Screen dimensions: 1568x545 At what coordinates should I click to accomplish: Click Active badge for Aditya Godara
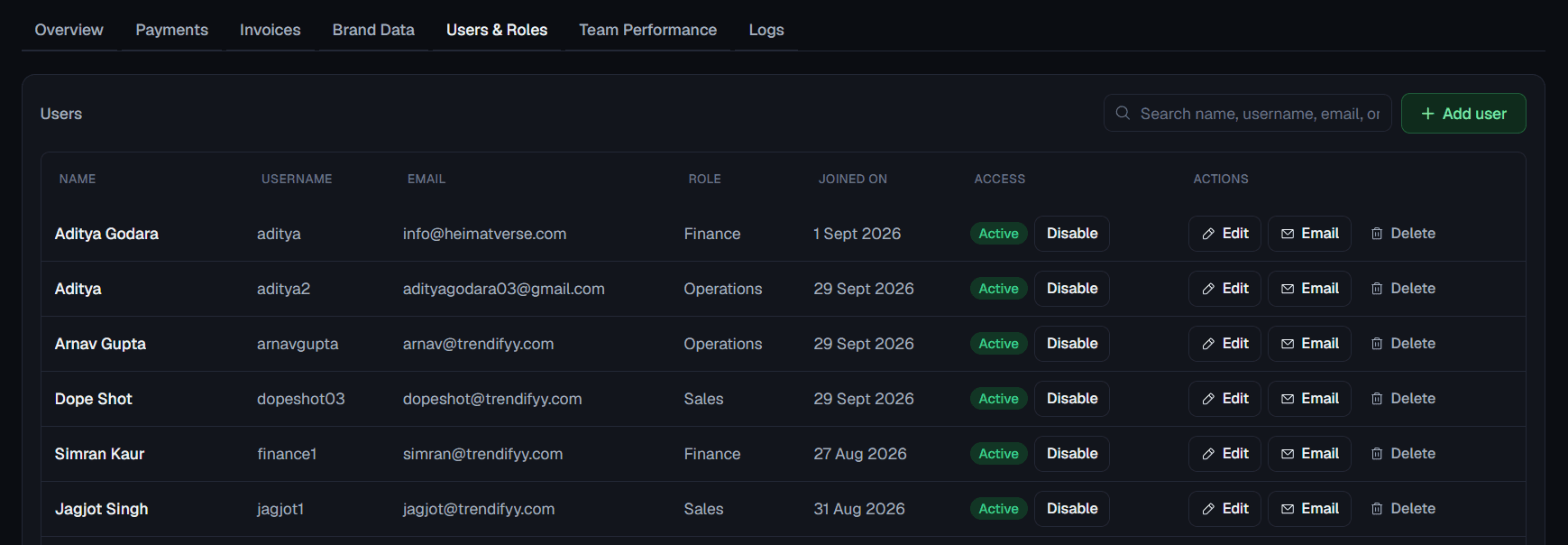tap(998, 234)
